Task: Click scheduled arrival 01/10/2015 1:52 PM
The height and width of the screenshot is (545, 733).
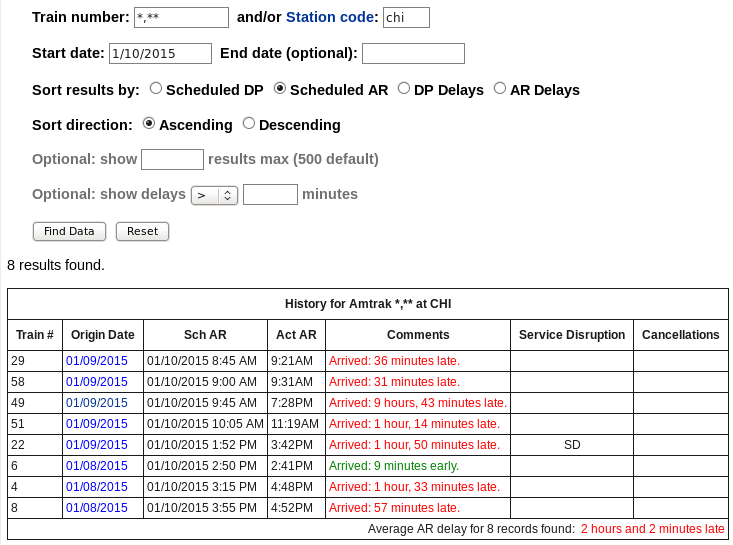Action: [x=202, y=445]
